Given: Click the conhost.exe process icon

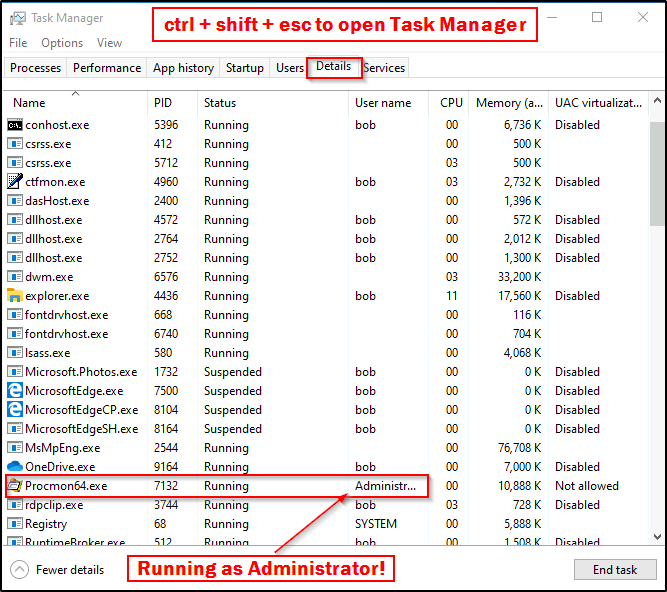Looking at the screenshot, I should point(15,125).
